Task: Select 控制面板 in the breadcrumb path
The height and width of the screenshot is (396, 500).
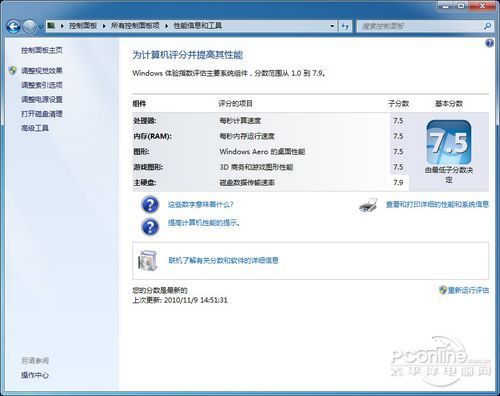Action: pyautogui.click(x=83, y=26)
